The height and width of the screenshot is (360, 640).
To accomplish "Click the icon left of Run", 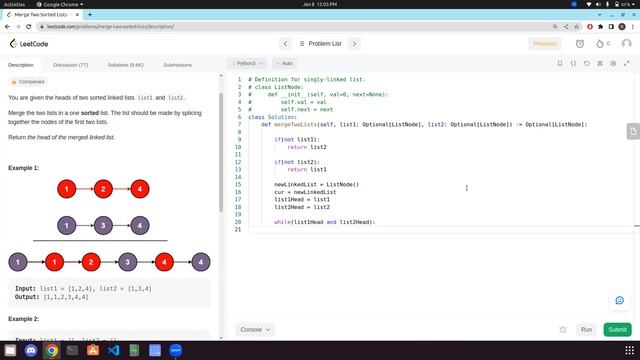I will click(x=563, y=329).
